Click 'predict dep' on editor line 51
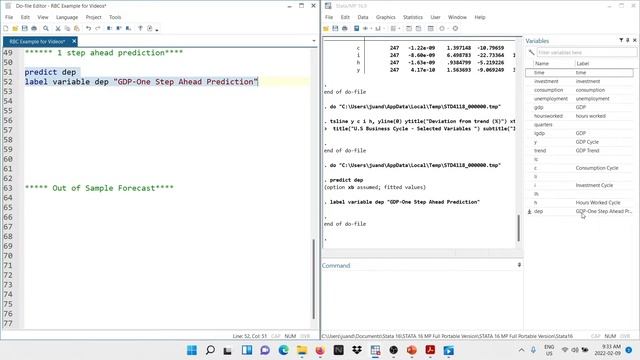640x360 pixels. 50,72
